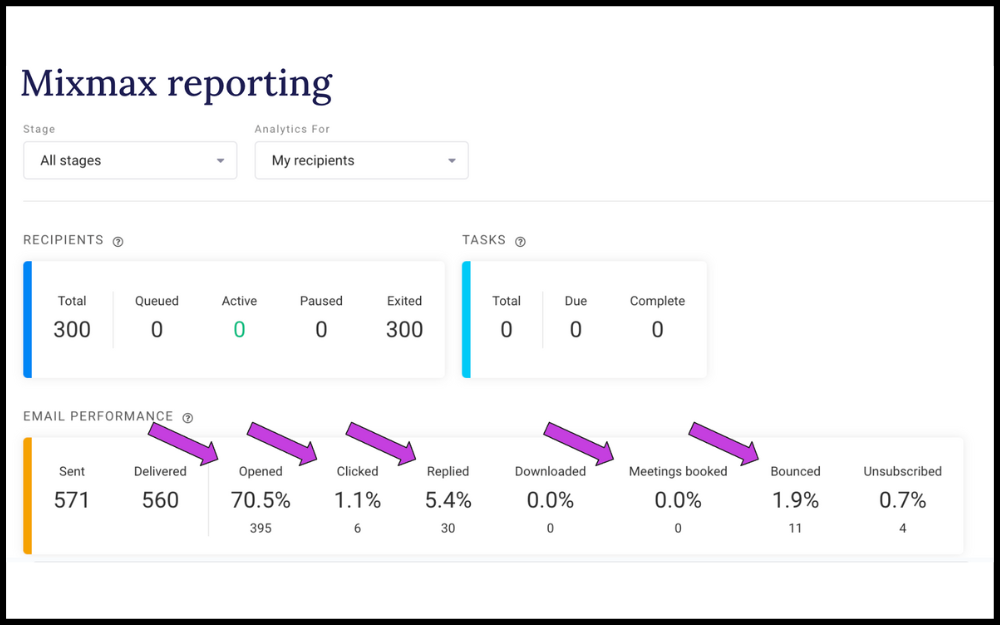
Task: Select the Complete count under TASKS
Action: (657, 329)
